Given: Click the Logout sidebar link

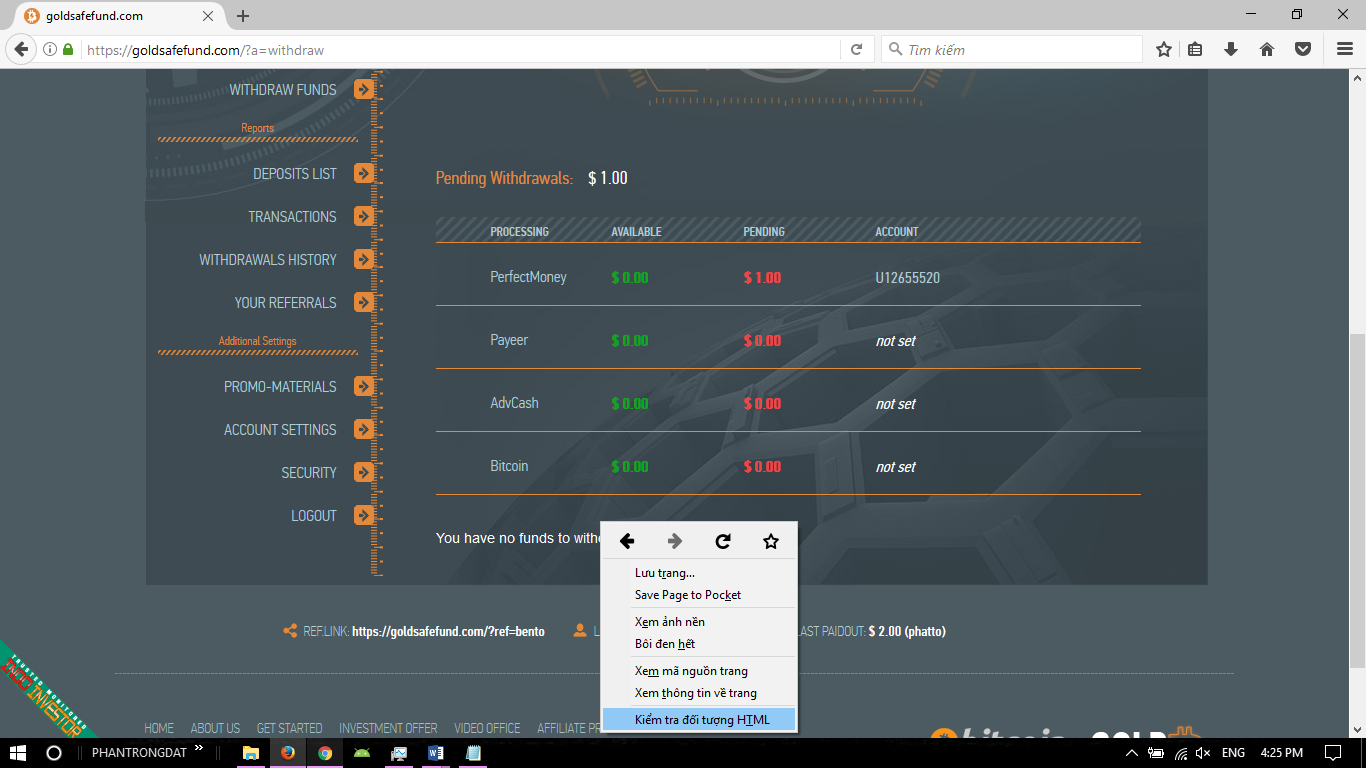Looking at the screenshot, I should pos(314,516).
